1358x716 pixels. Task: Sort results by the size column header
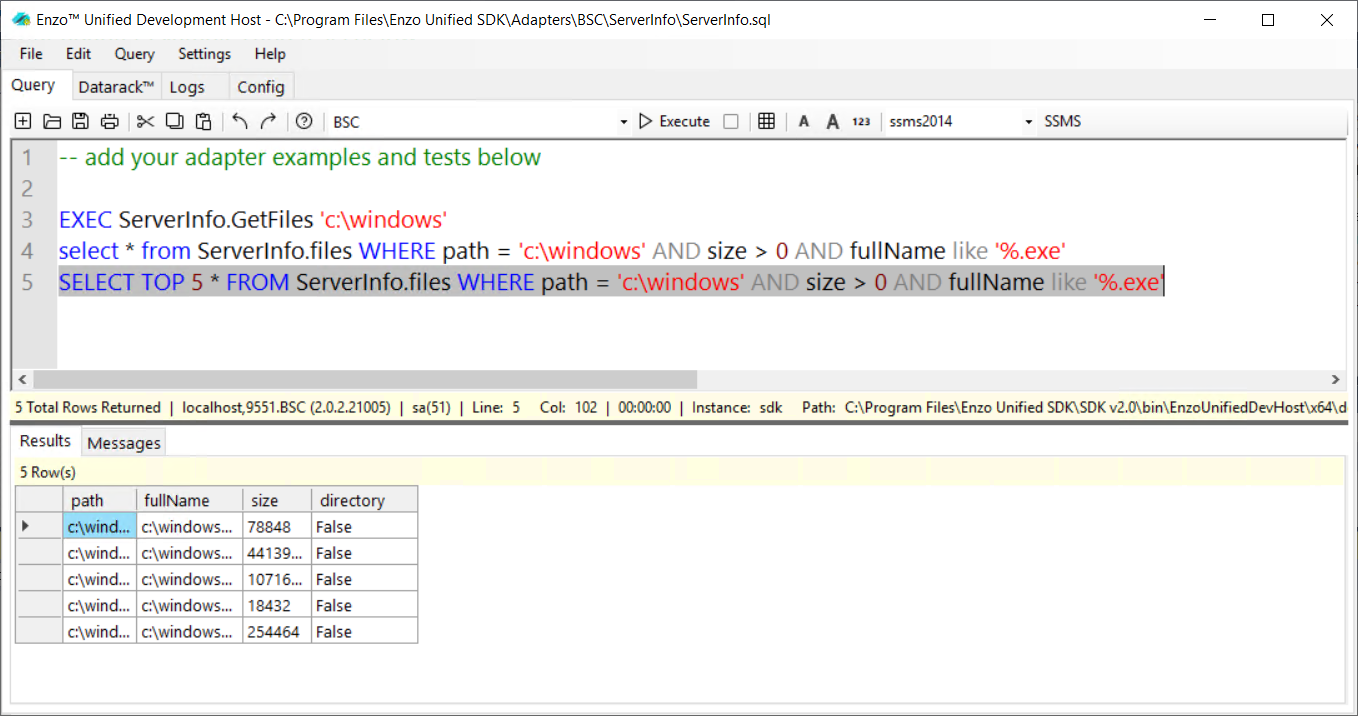[277, 500]
